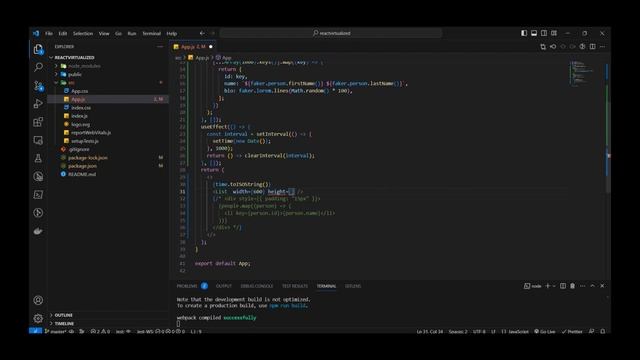Open the terminal launch profile dropdown arrow

[554, 286]
